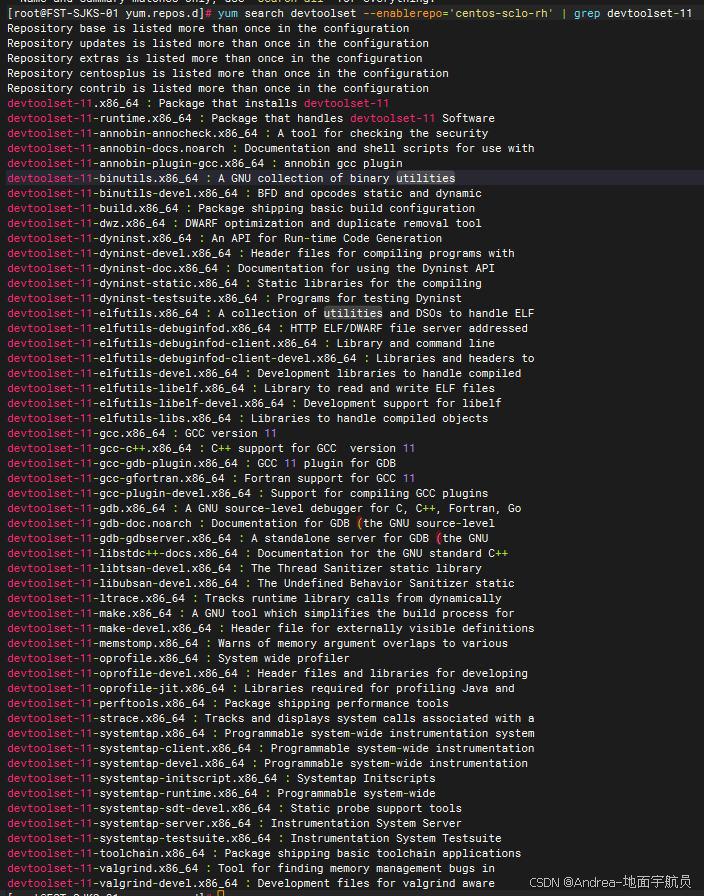This screenshot has width=704, height=896.
Task: Click devtoolset-11-annobin-annocheck.x86_64 entry
Action: coord(247,133)
